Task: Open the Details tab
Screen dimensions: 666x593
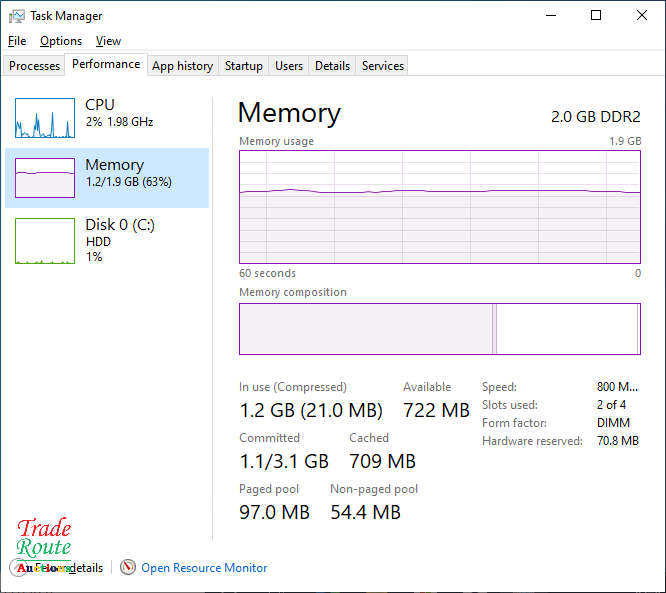Action: click(332, 66)
